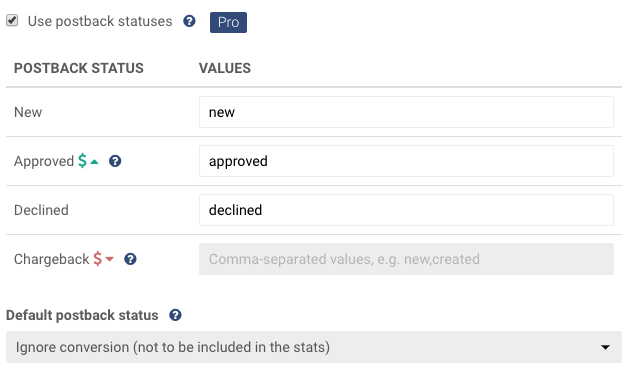Viewport: 630px width, 373px height.
Task: Click the Use postback statuses label
Action: [100, 21]
